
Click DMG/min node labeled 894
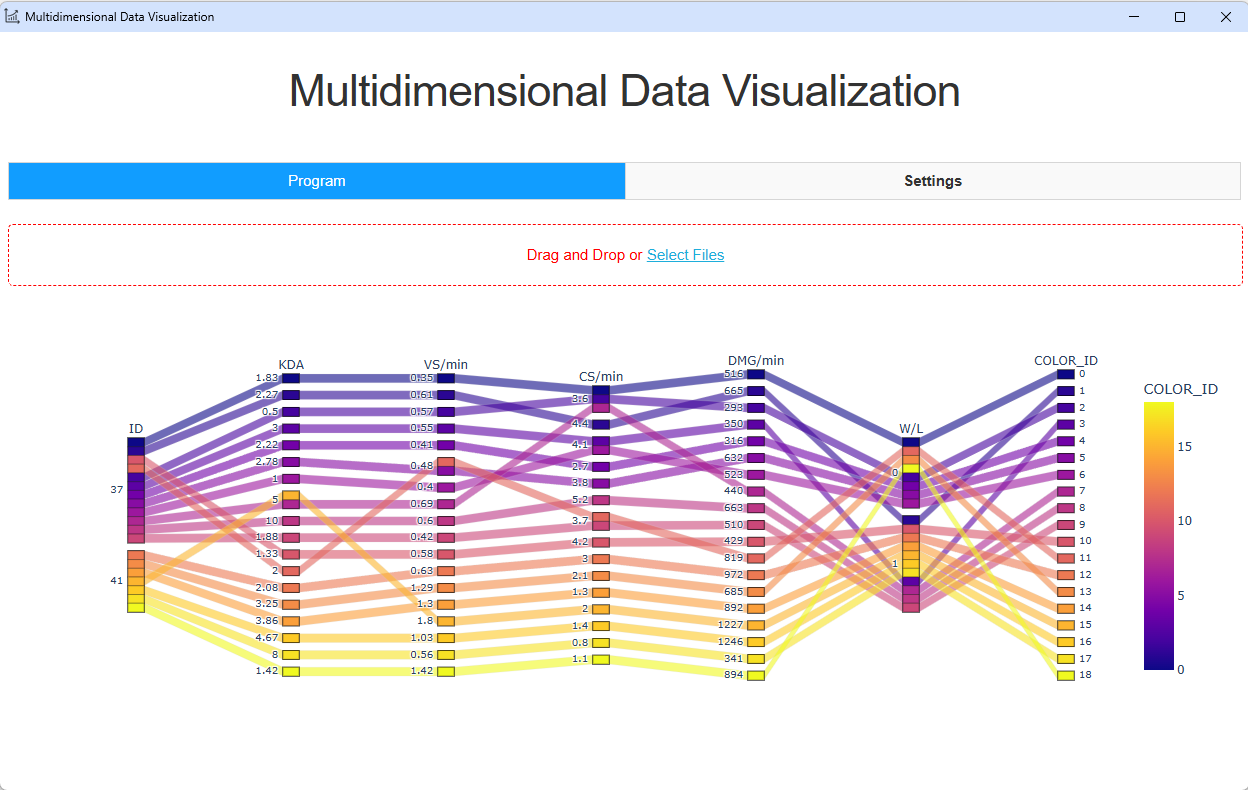click(756, 675)
